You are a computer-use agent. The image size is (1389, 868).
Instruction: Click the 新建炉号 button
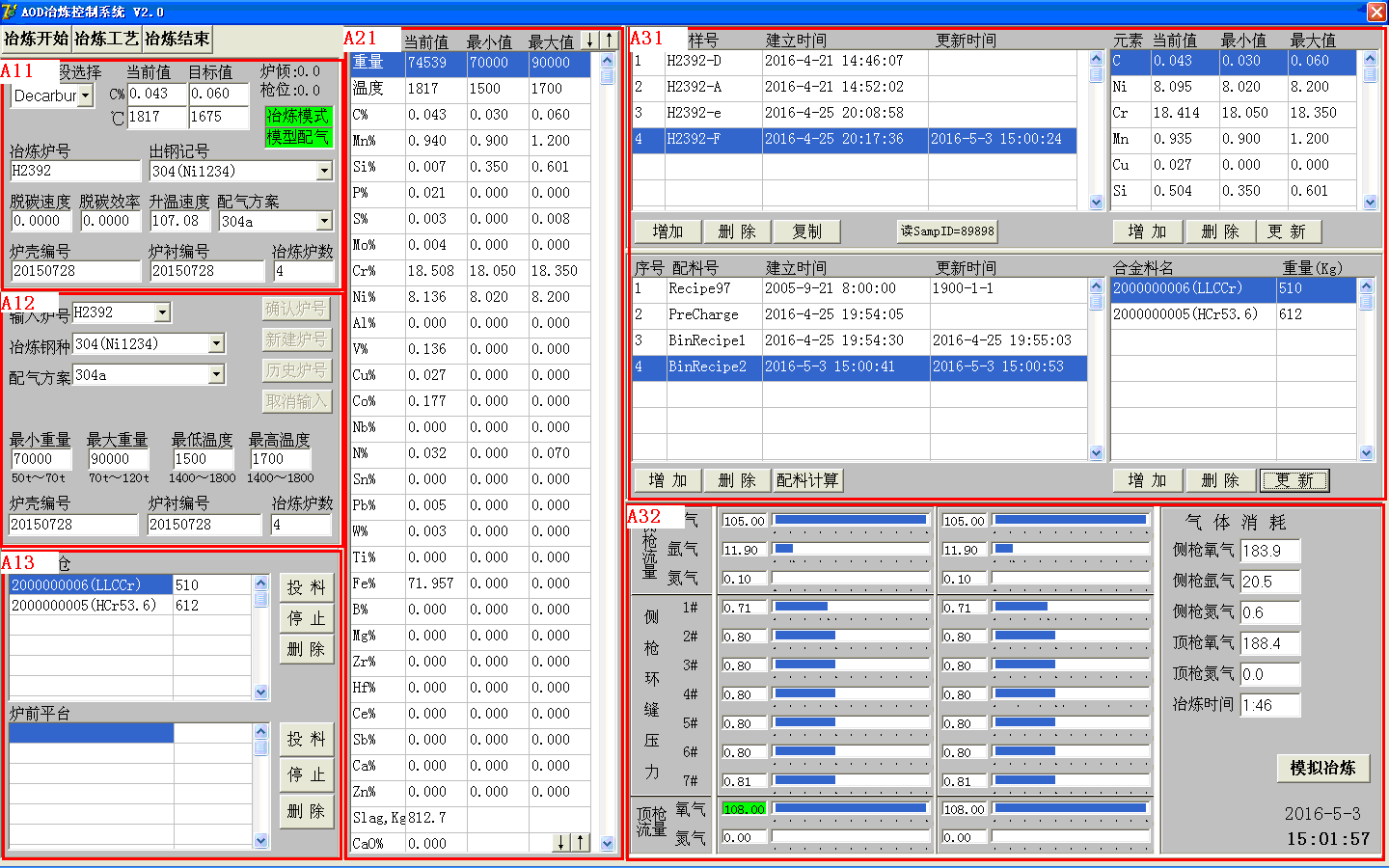(296, 339)
